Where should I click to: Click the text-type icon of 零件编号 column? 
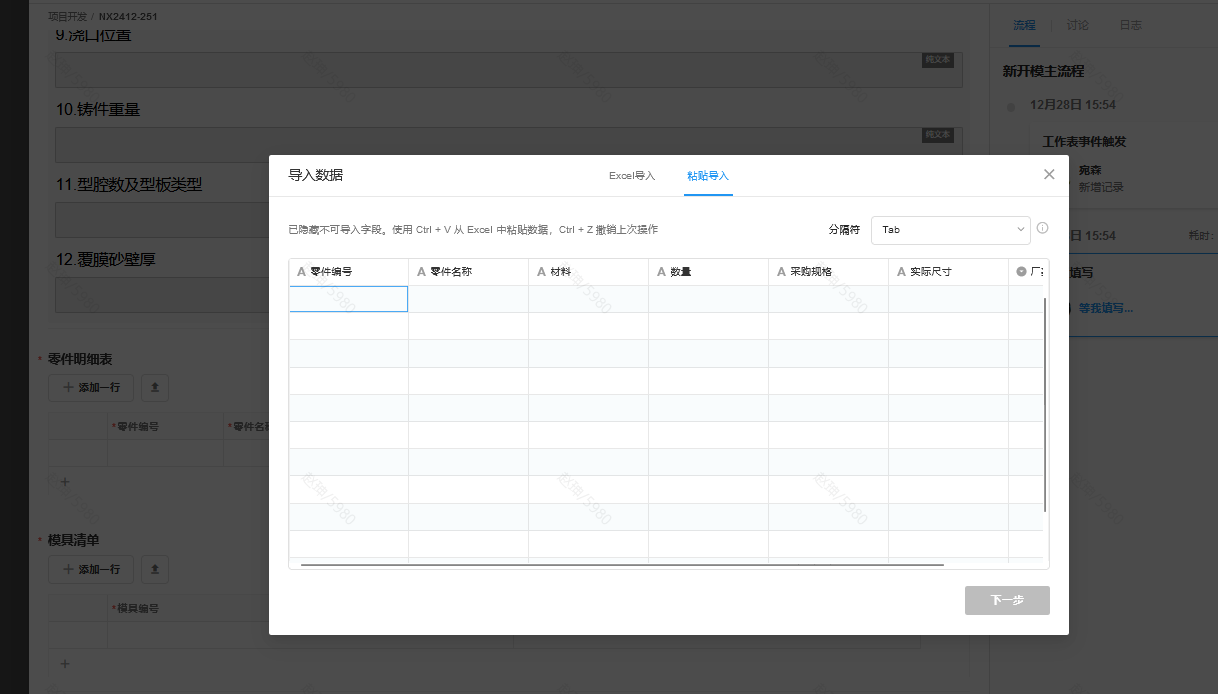coord(302,272)
